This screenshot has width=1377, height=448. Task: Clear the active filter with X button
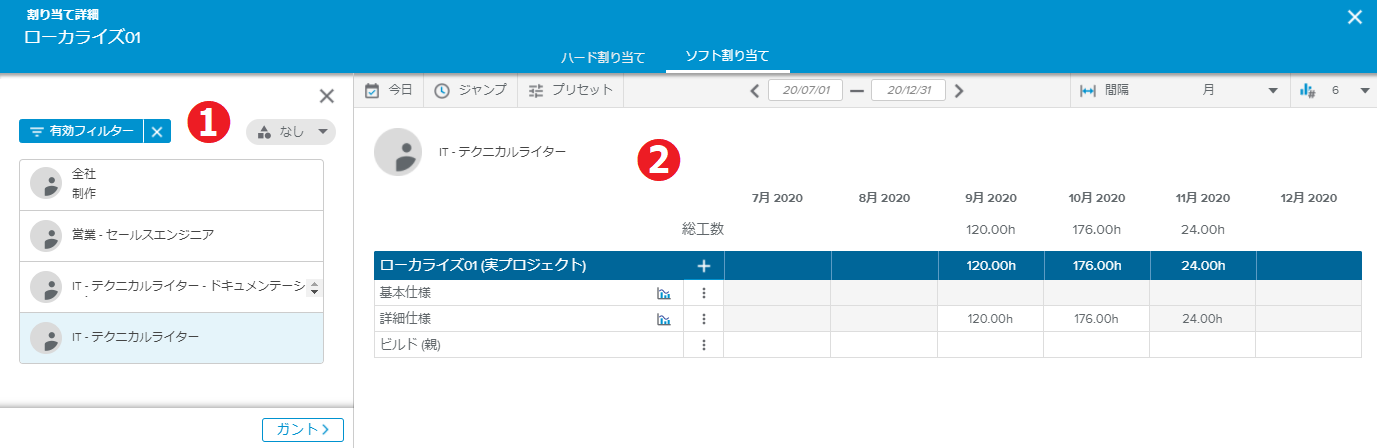tap(156, 131)
